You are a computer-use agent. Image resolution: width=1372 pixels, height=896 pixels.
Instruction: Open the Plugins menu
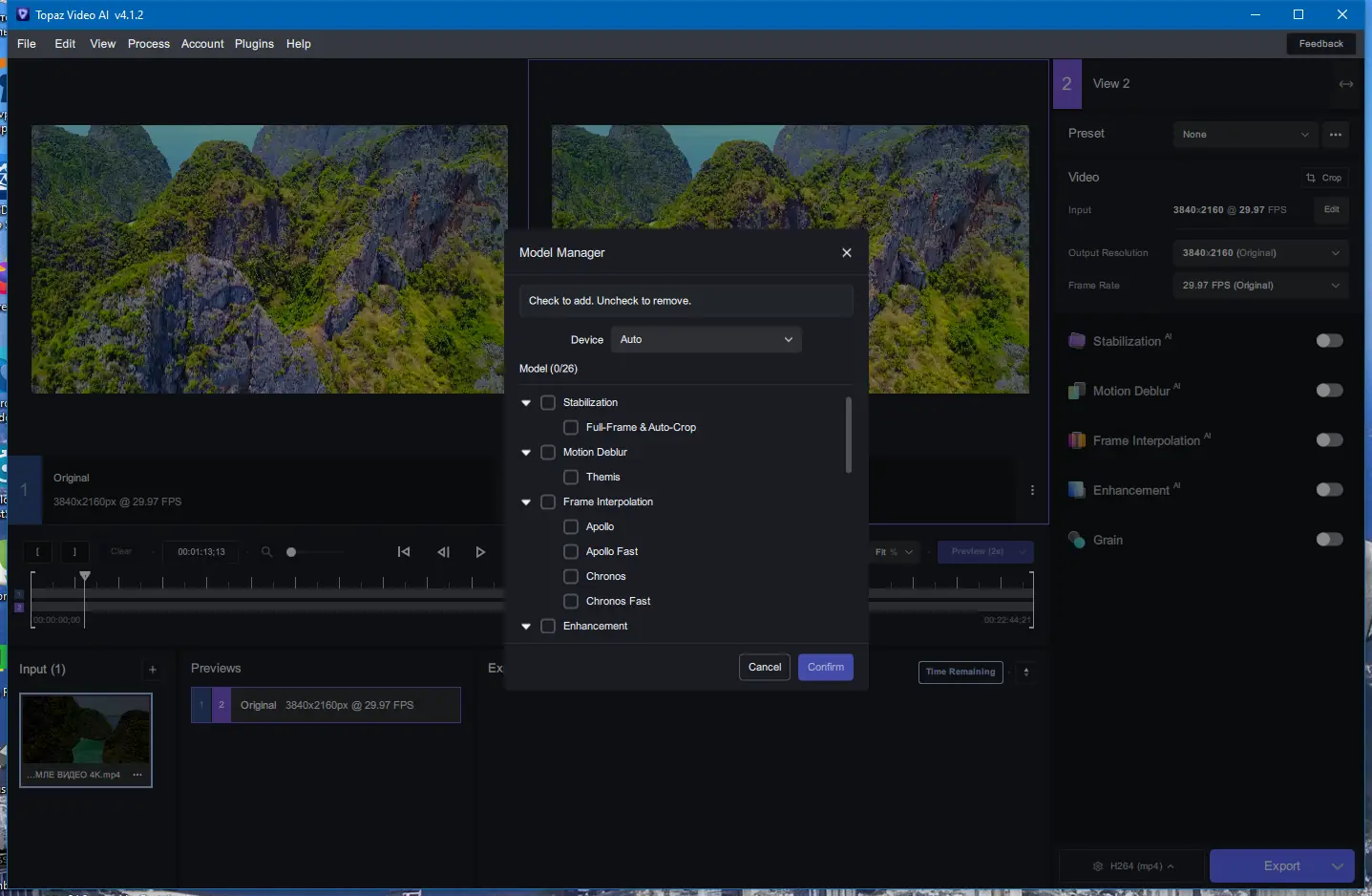tap(254, 44)
